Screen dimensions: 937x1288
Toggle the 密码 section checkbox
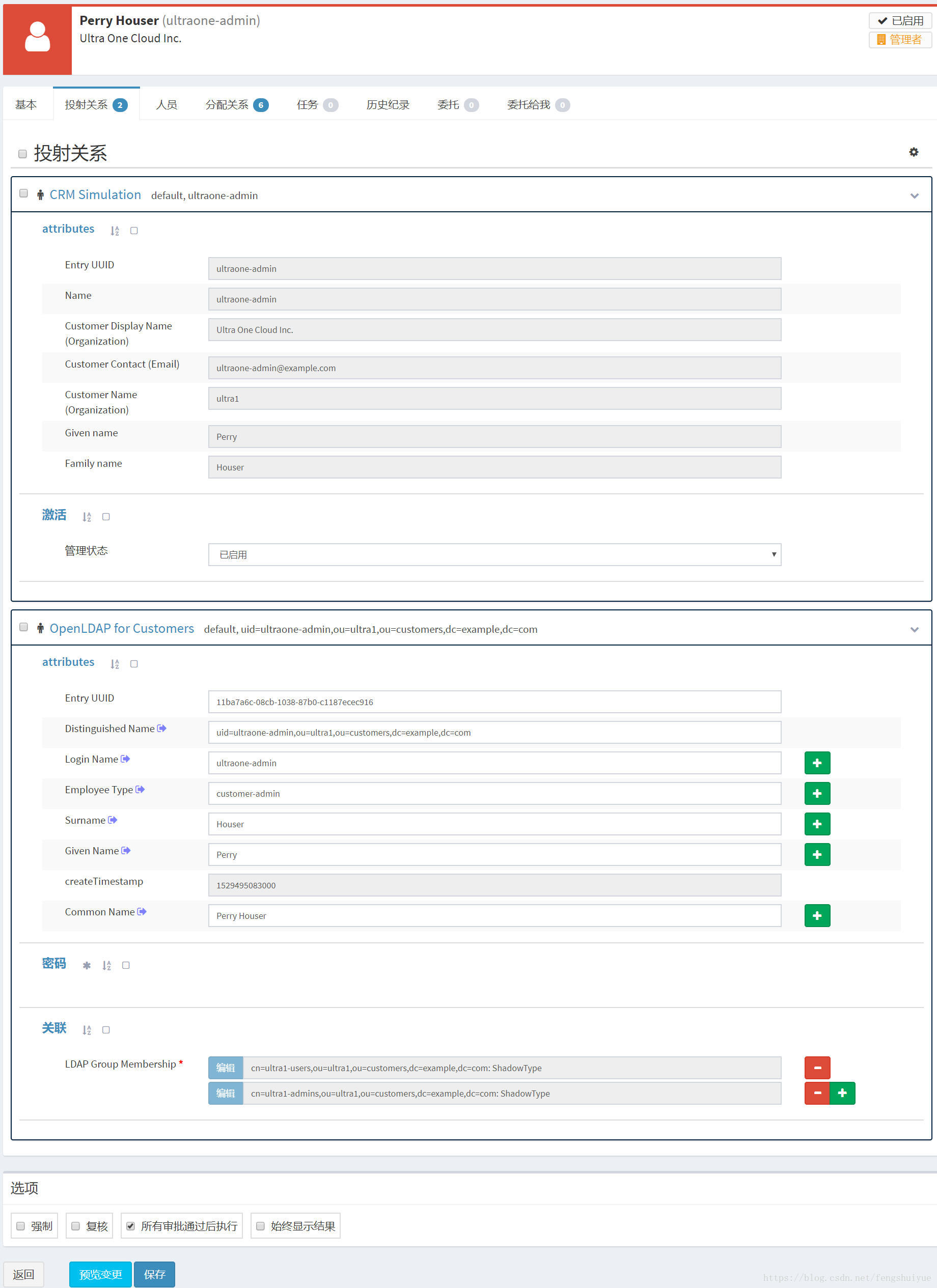click(126, 965)
